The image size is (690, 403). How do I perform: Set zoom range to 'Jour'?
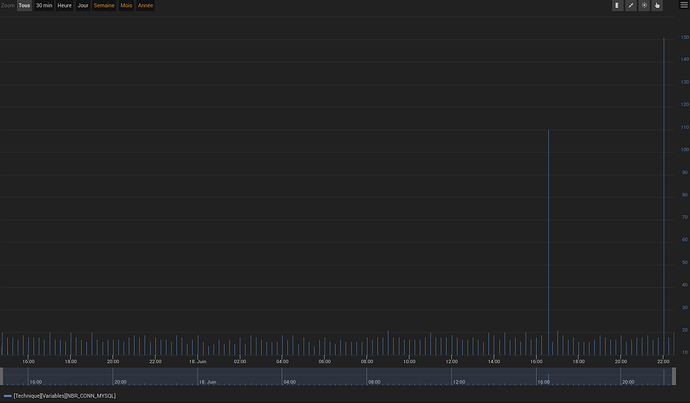click(x=83, y=6)
